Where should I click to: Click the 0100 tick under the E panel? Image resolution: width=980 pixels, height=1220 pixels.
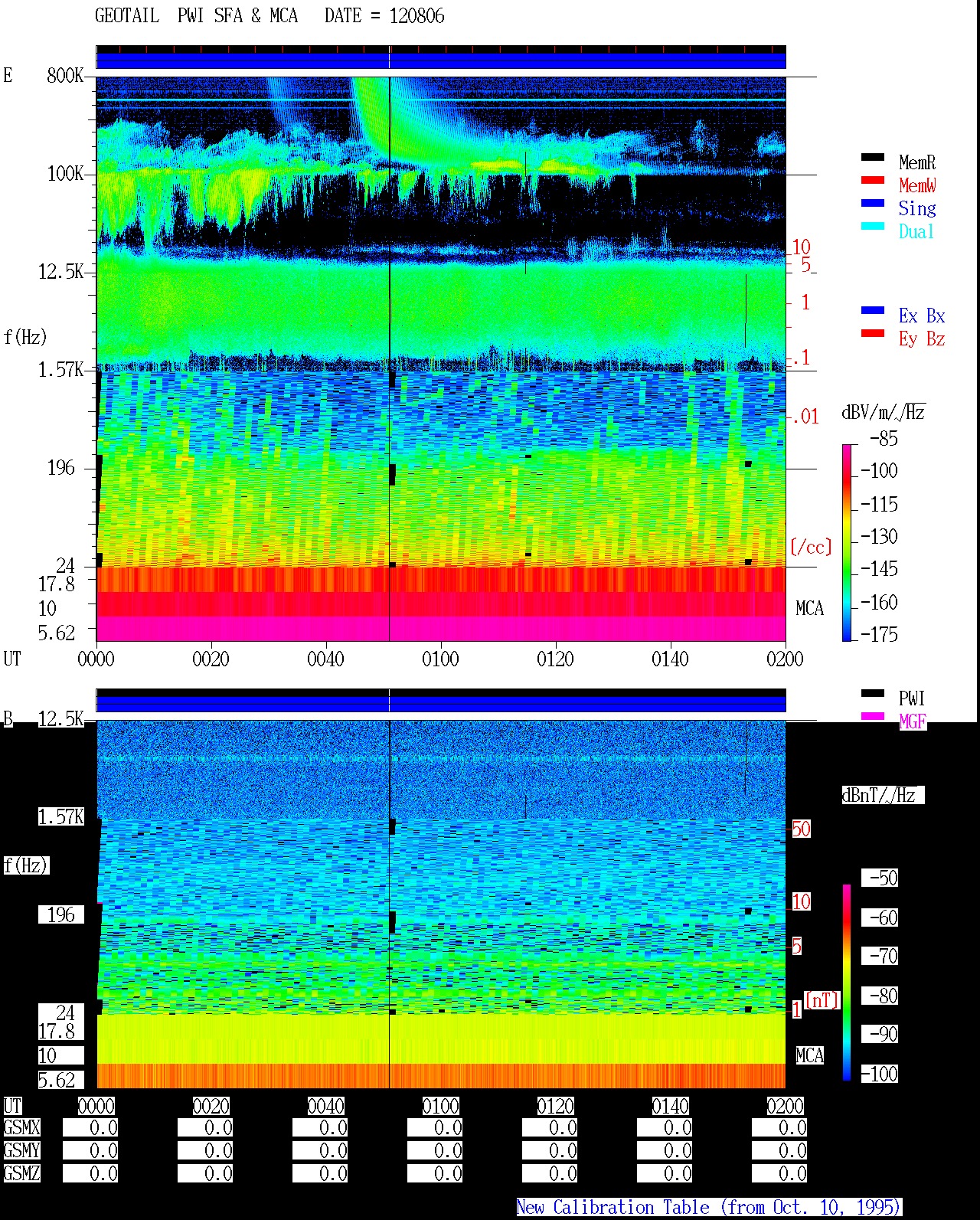[440, 659]
